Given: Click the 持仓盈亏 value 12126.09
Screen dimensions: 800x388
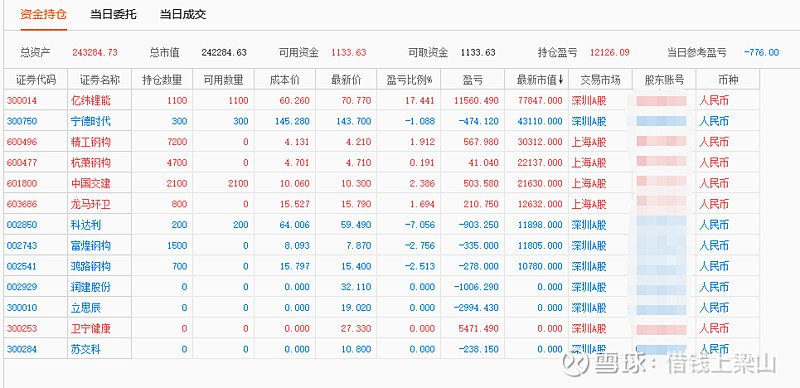Looking at the screenshot, I should tap(610, 53).
